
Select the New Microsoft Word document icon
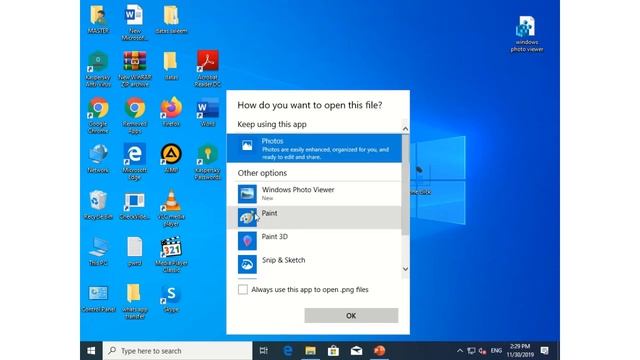pyautogui.click(x=135, y=22)
